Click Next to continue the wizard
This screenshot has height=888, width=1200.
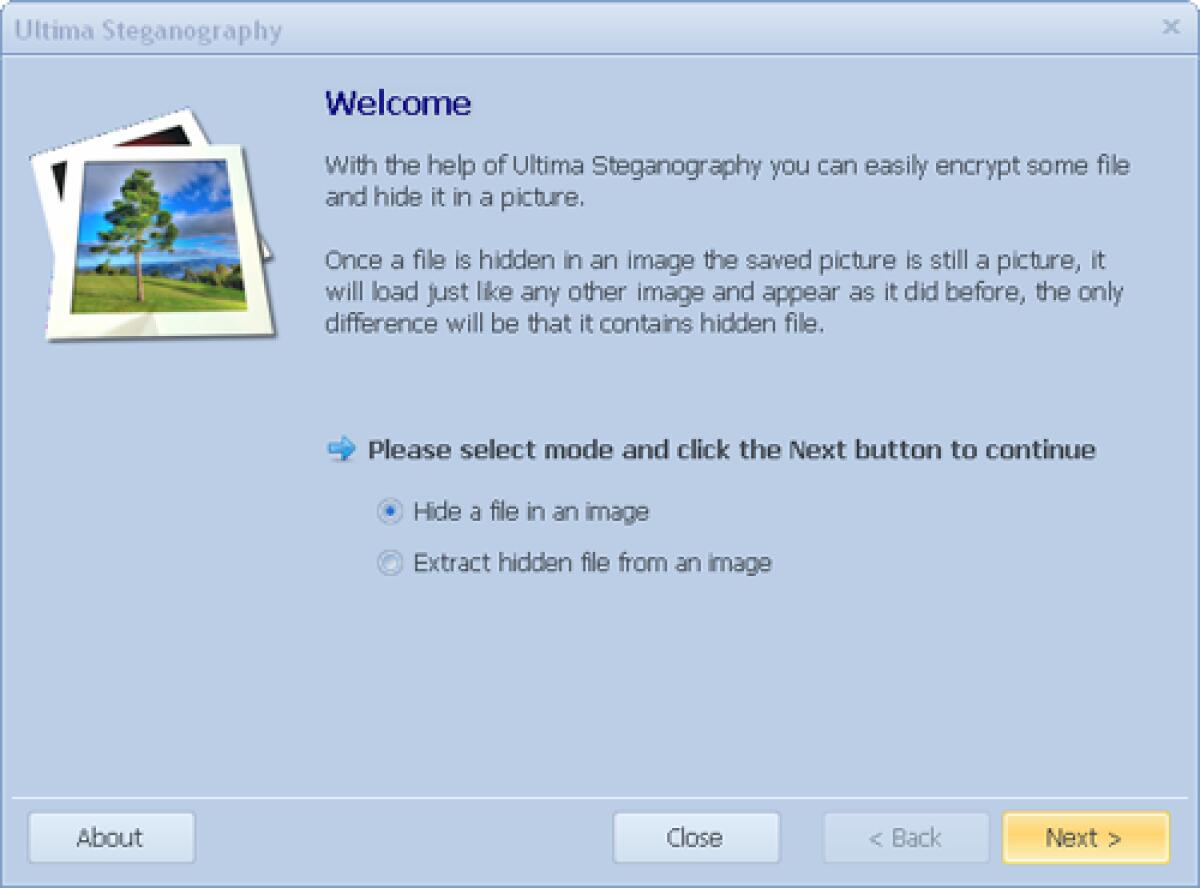click(x=1085, y=838)
